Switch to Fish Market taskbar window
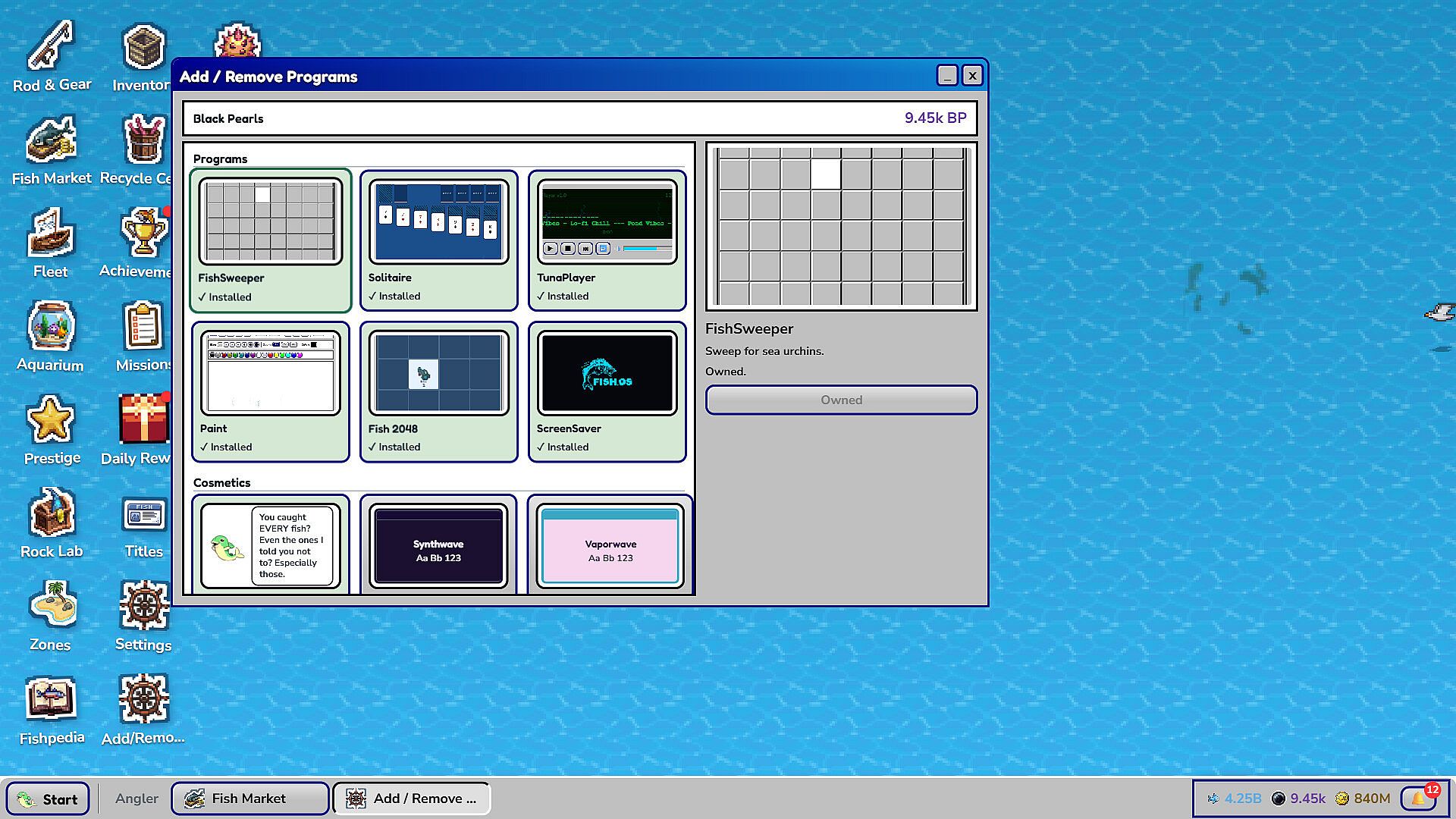Screen dimensions: 1456x819 coord(250,799)
